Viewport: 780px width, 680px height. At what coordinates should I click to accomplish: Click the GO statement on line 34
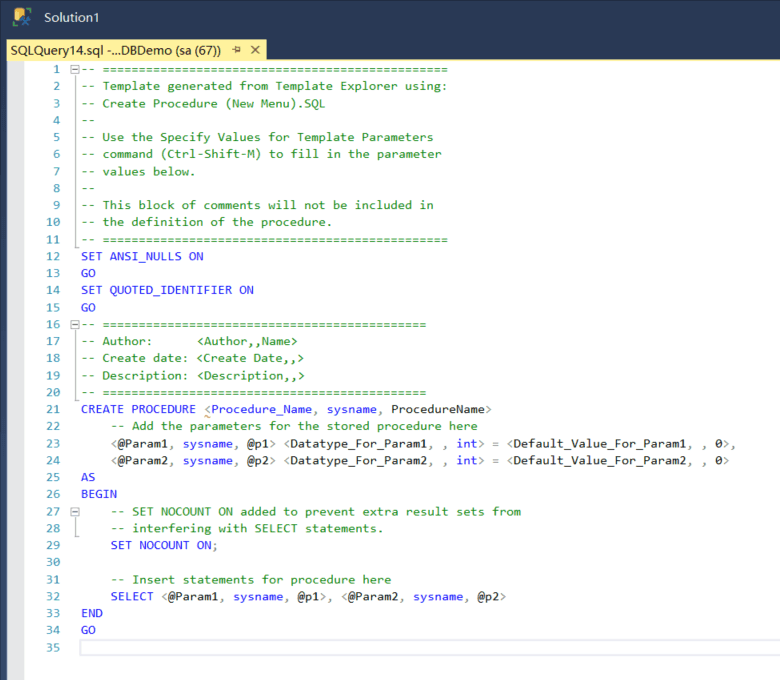[x=88, y=630]
